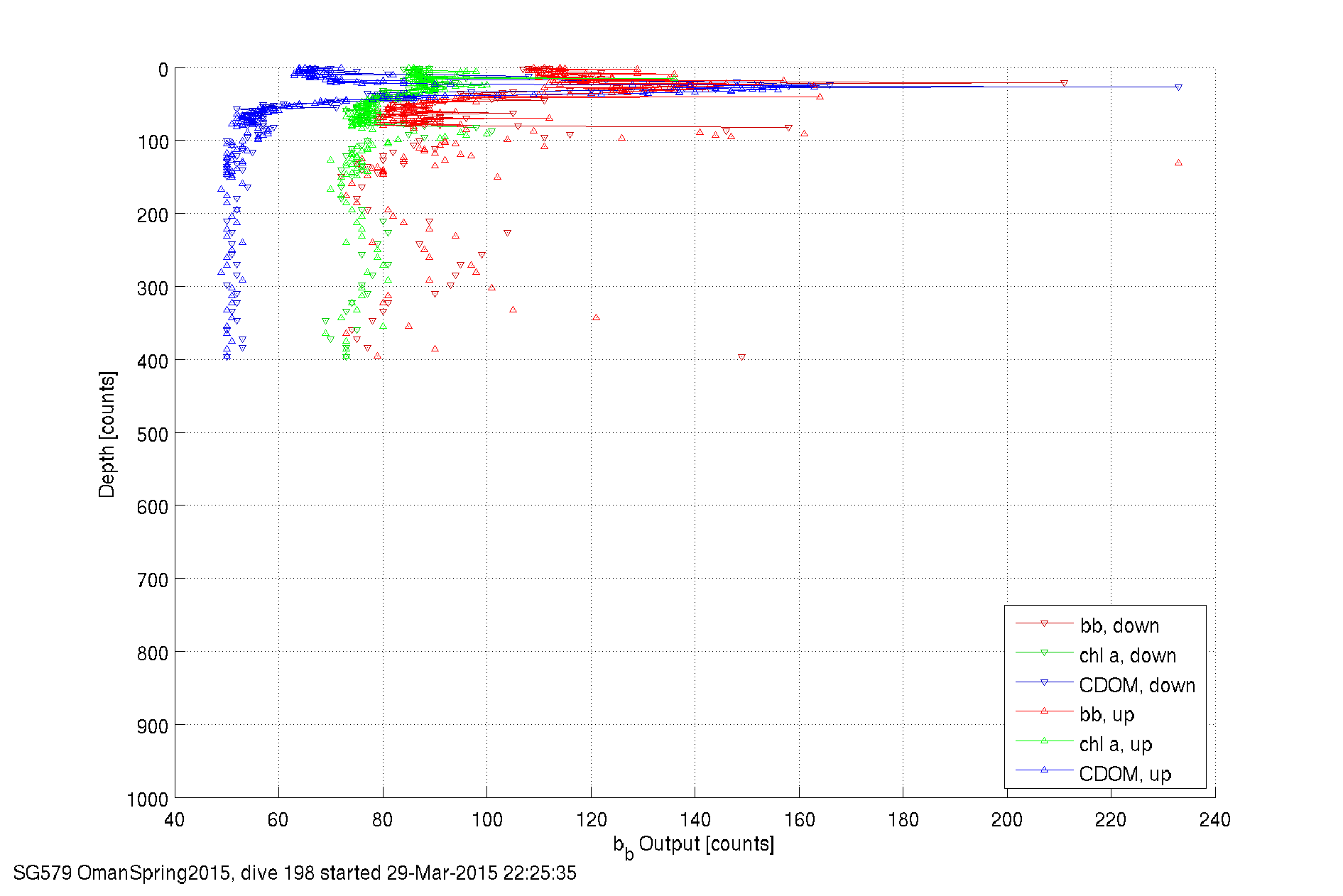Click the y-axis tick label 600

153,508
